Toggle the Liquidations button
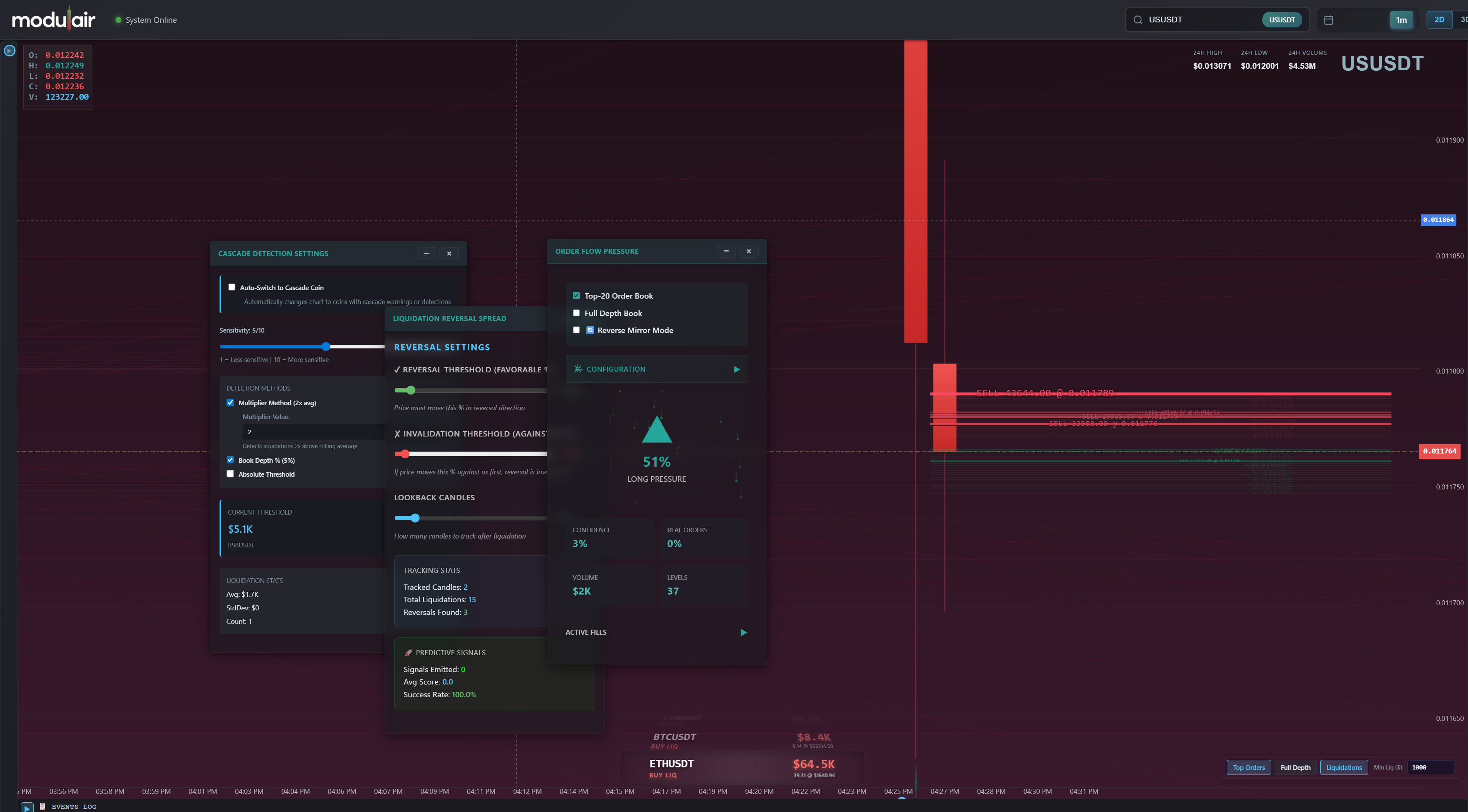This screenshot has height=812, width=1468. point(1344,768)
